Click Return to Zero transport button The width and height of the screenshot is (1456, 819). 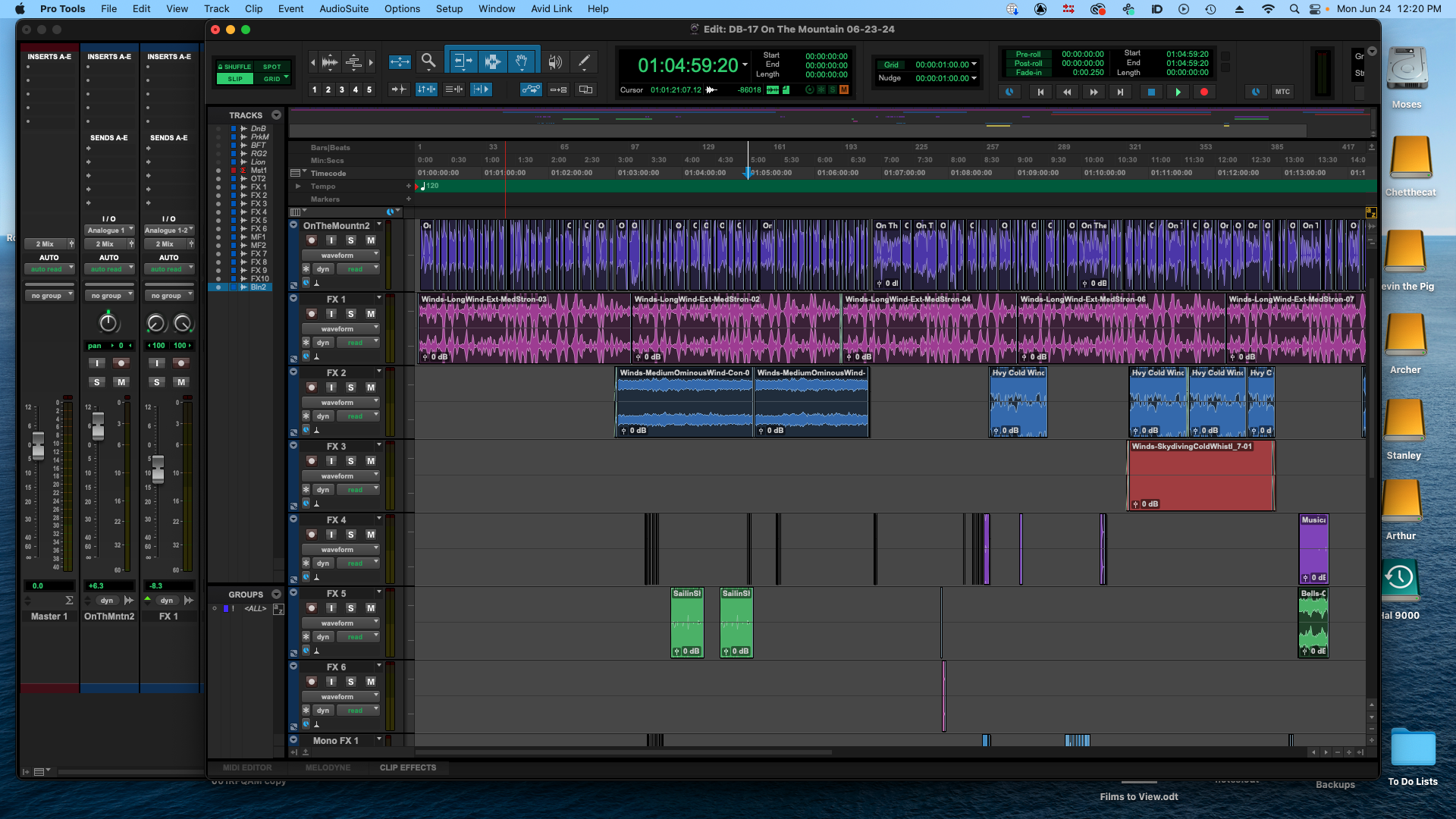pyautogui.click(x=1040, y=92)
